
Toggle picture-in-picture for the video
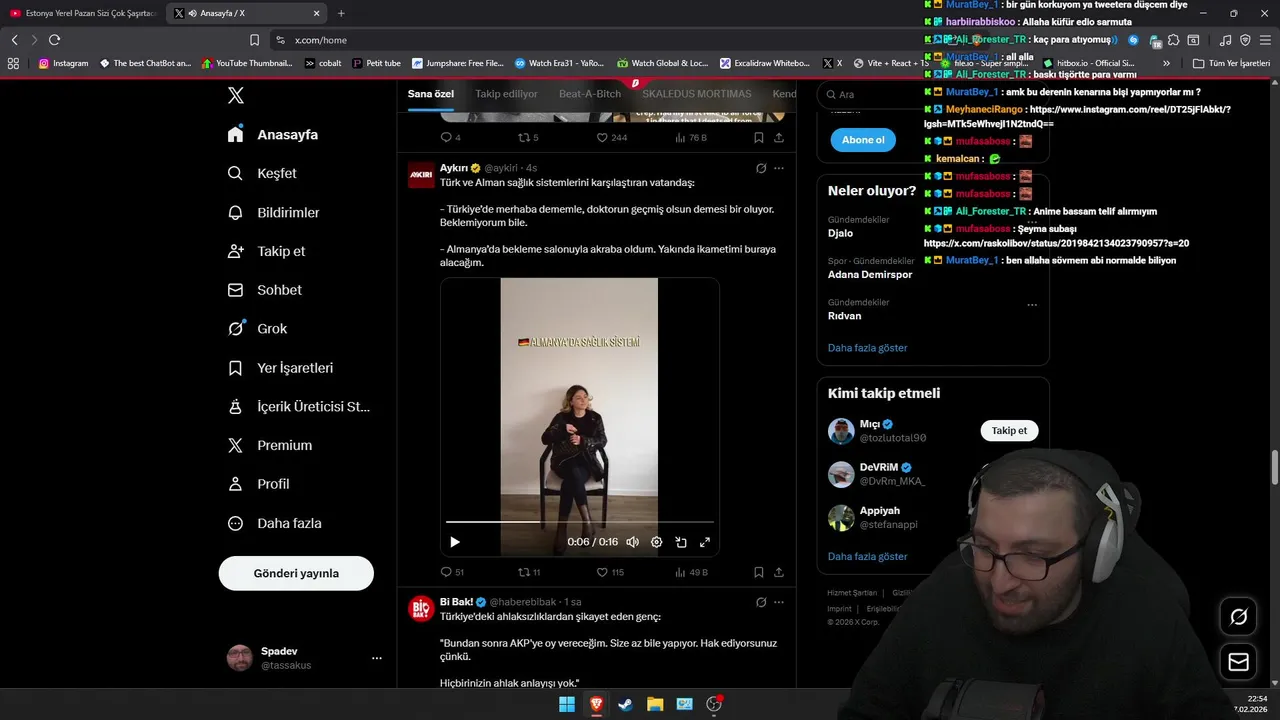pyautogui.click(x=681, y=542)
